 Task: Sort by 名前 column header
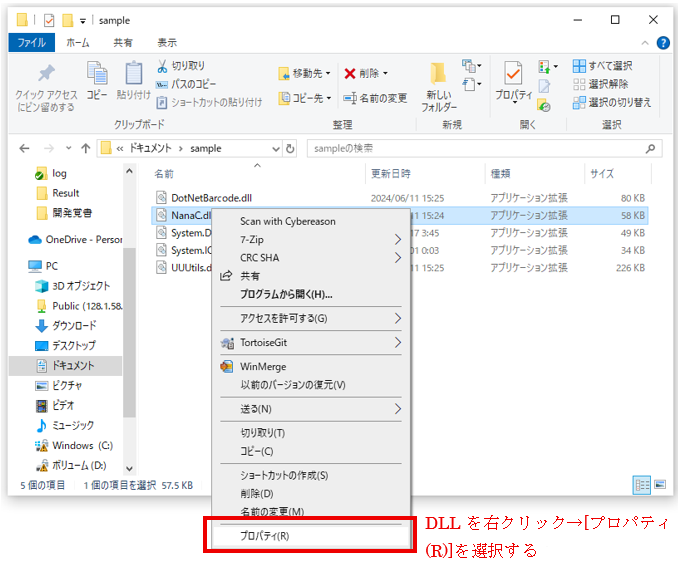click(x=164, y=174)
